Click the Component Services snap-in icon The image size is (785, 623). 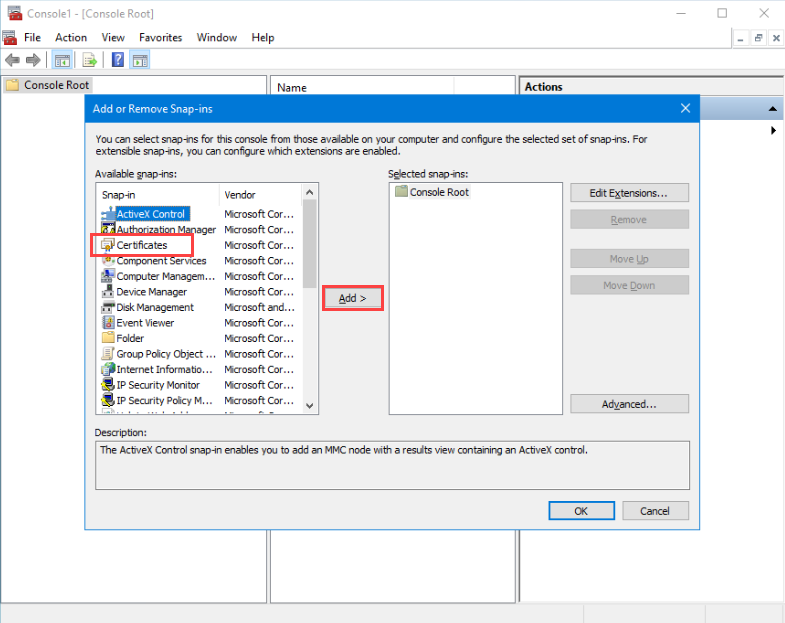pyautogui.click(x=108, y=260)
